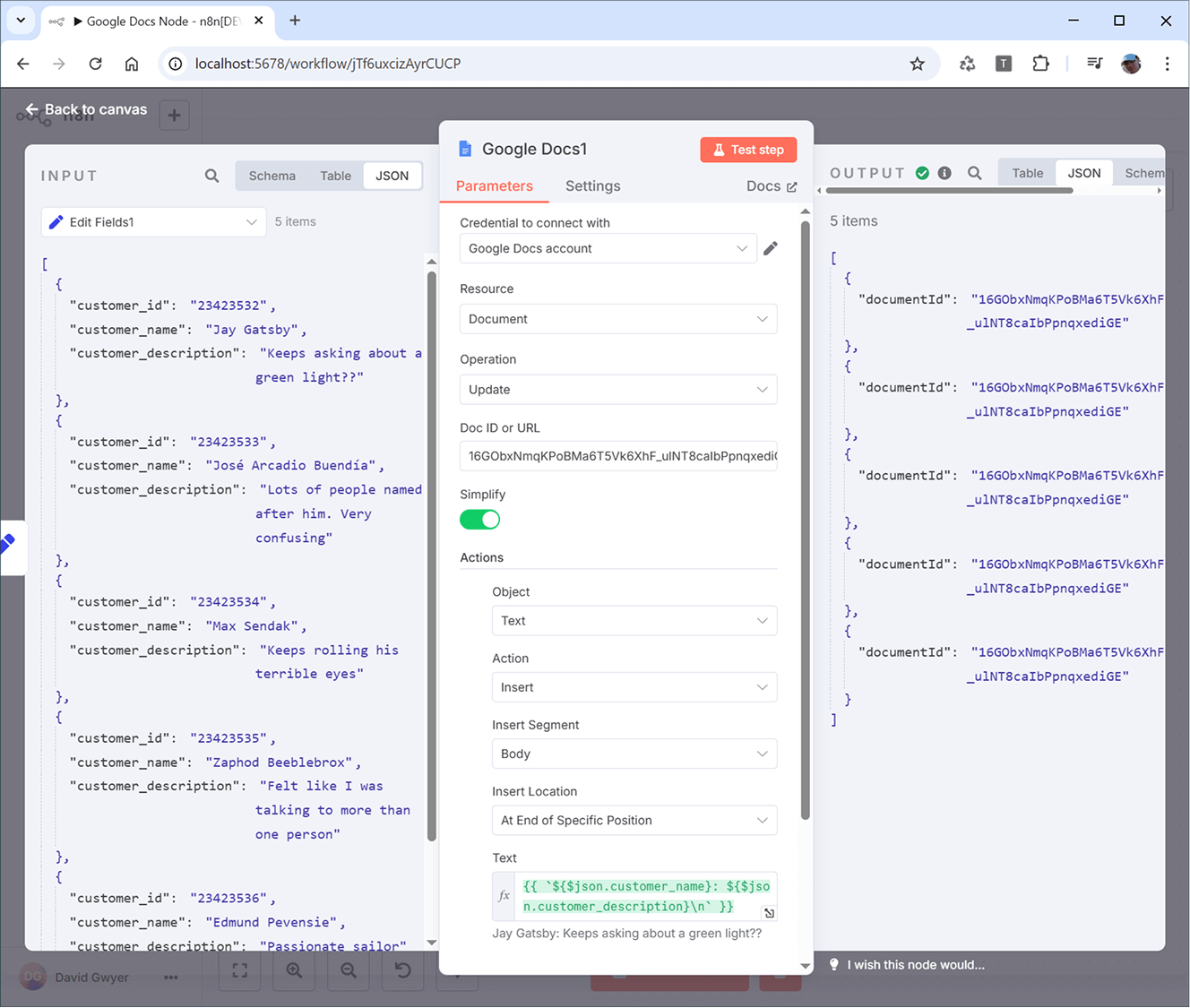Open browser extensions puzzle icon
Image resolution: width=1190 pixels, height=1008 pixels.
(x=1040, y=64)
